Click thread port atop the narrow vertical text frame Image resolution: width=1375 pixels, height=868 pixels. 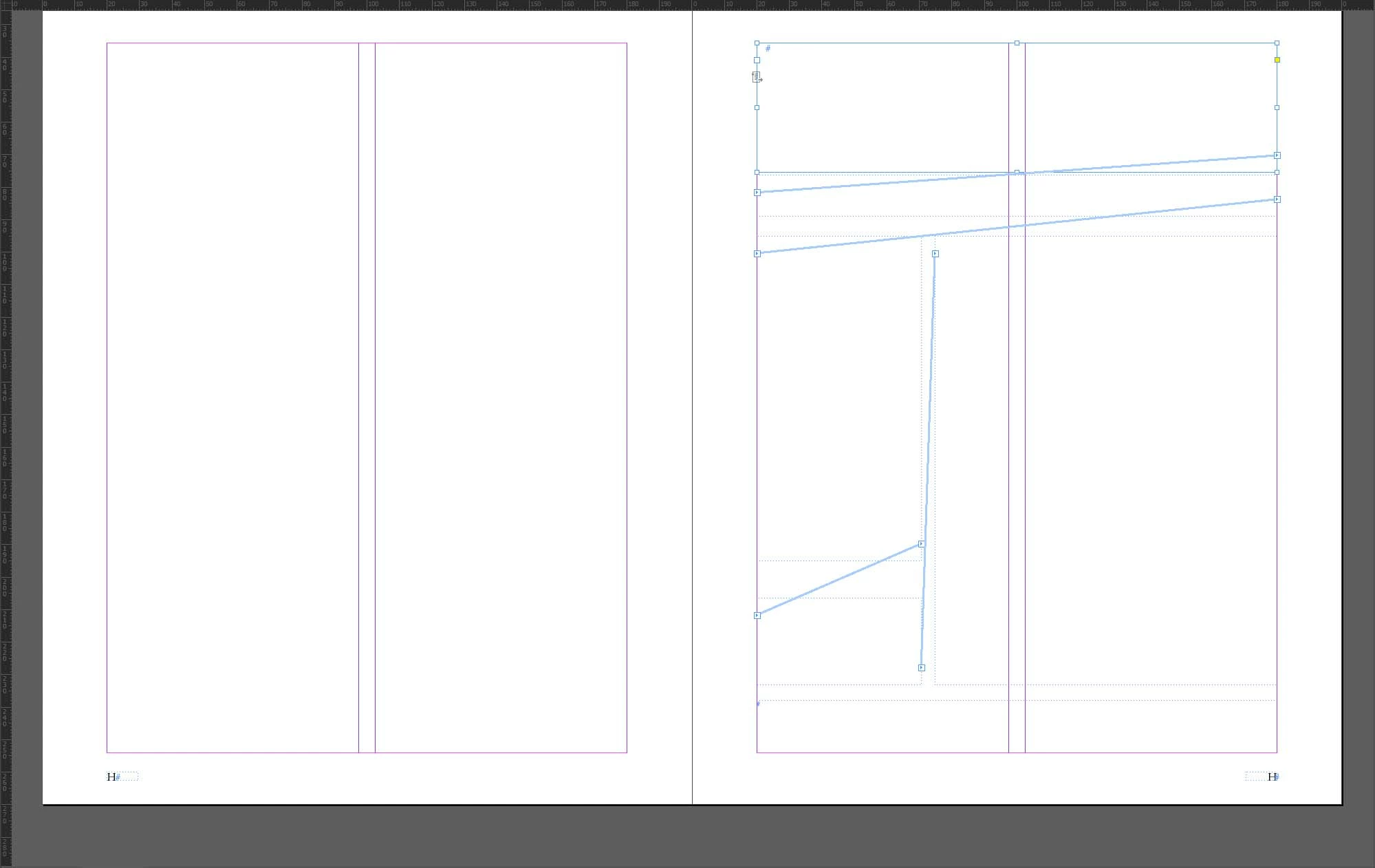[935, 254]
